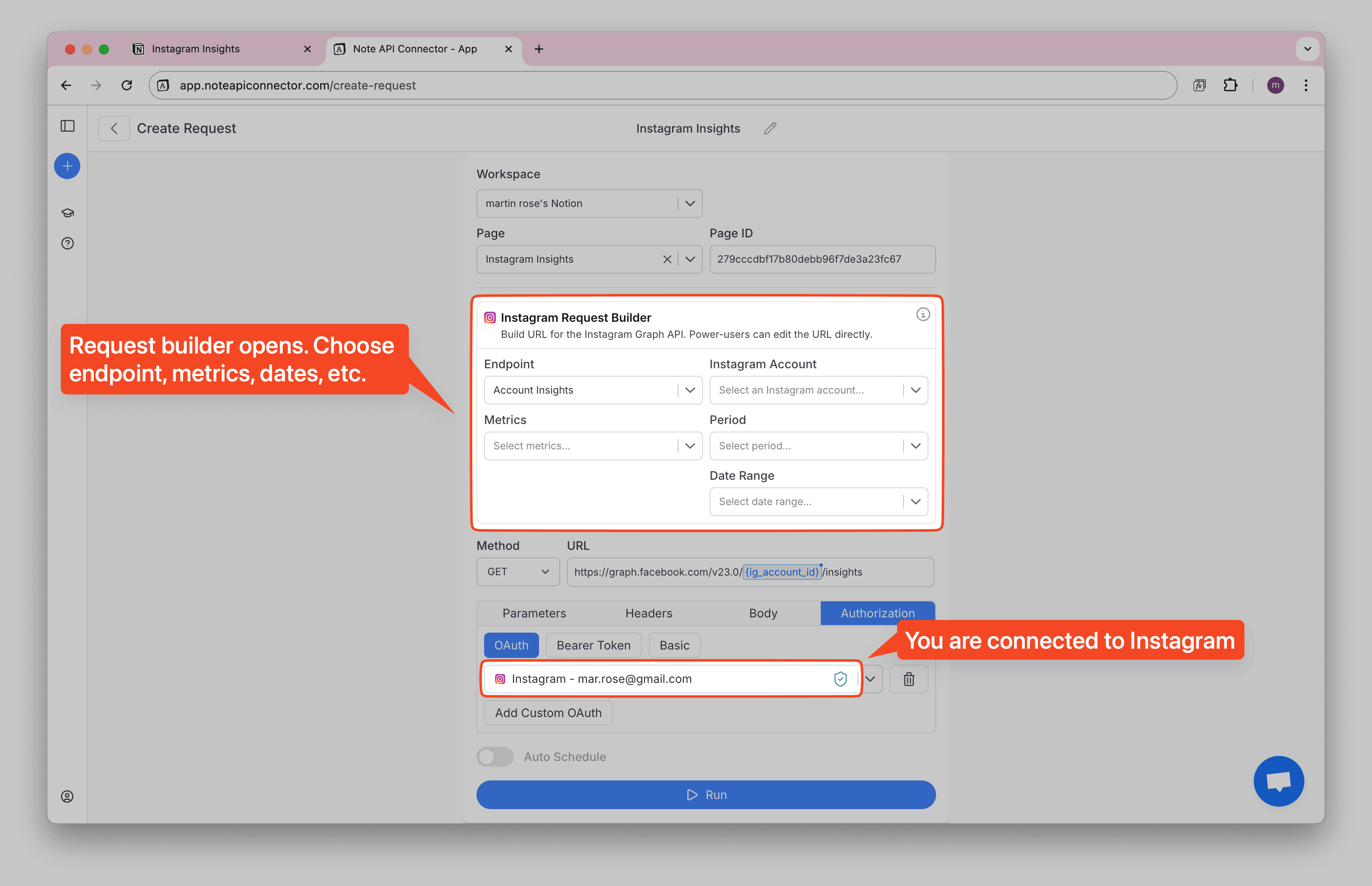Toggle the sidebar panel icon
1372x886 pixels.
[x=67, y=126]
